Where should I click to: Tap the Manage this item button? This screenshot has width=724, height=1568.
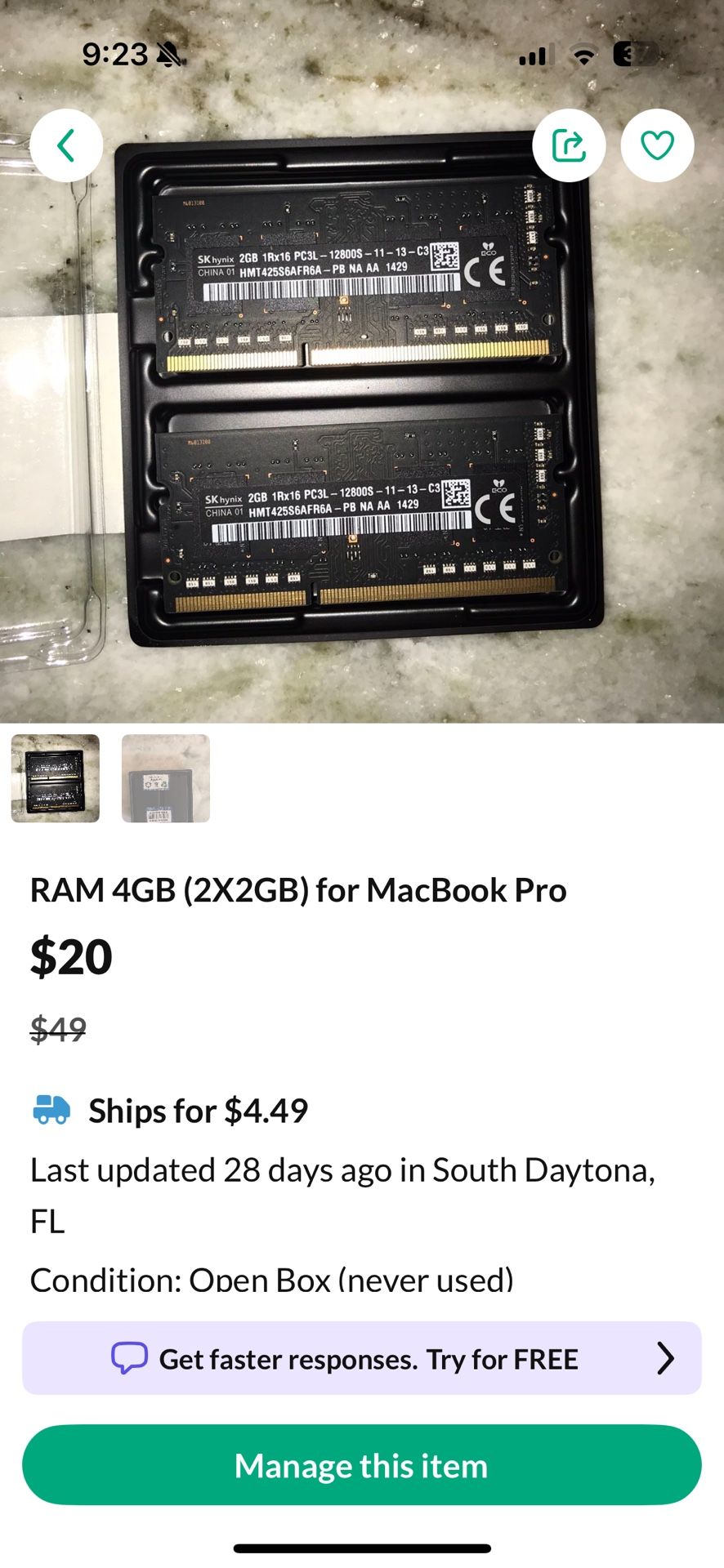tap(362, 1465)
